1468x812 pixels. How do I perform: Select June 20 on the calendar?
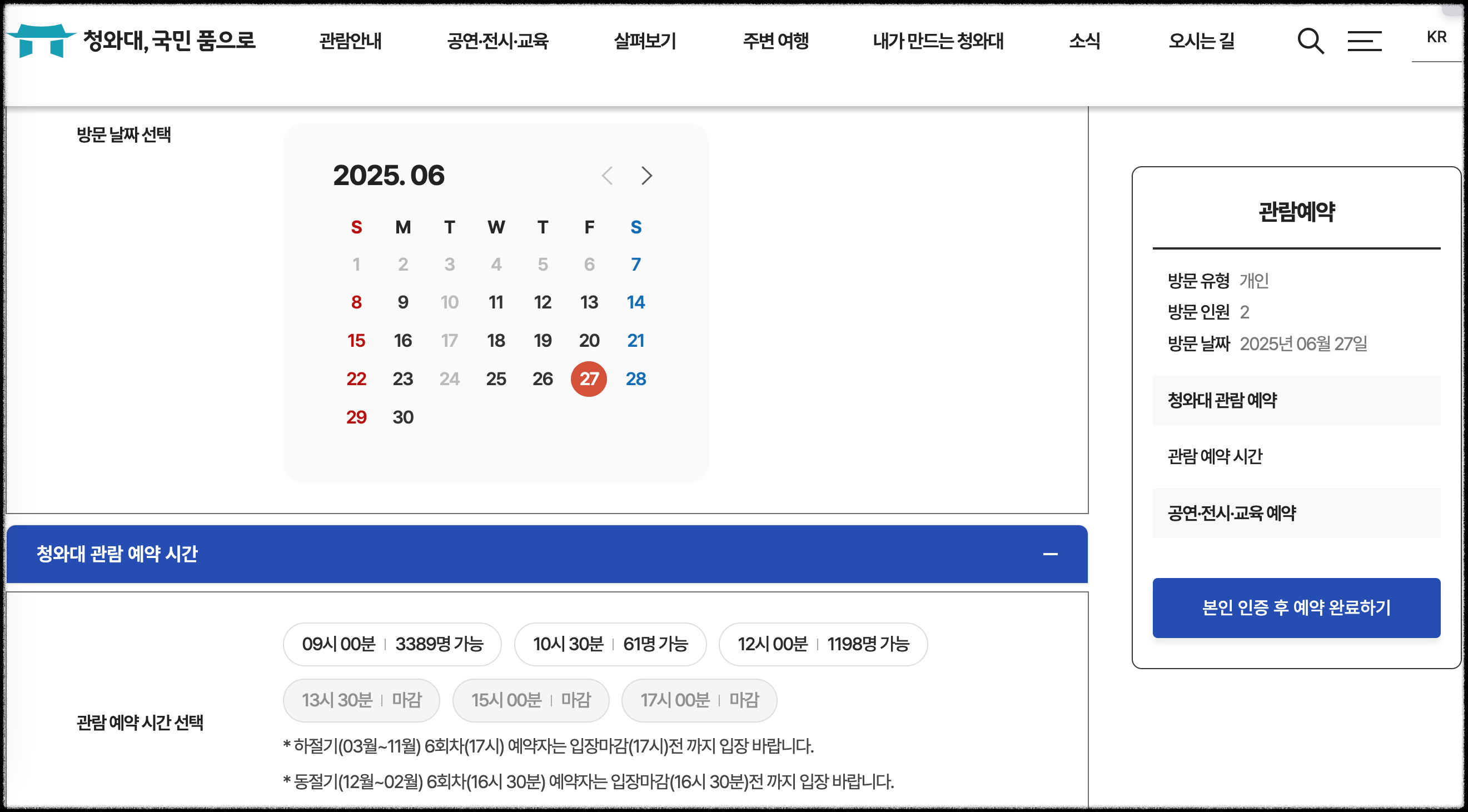[x=589, y=341]
